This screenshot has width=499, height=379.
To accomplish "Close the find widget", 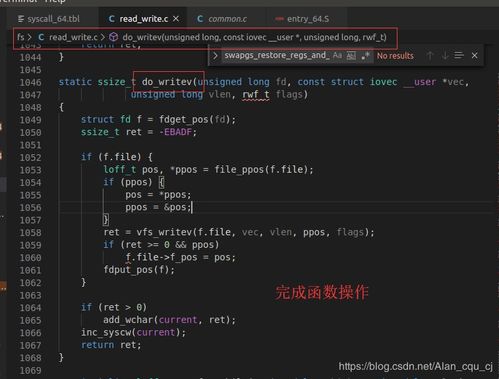I will tap(475, 55).
